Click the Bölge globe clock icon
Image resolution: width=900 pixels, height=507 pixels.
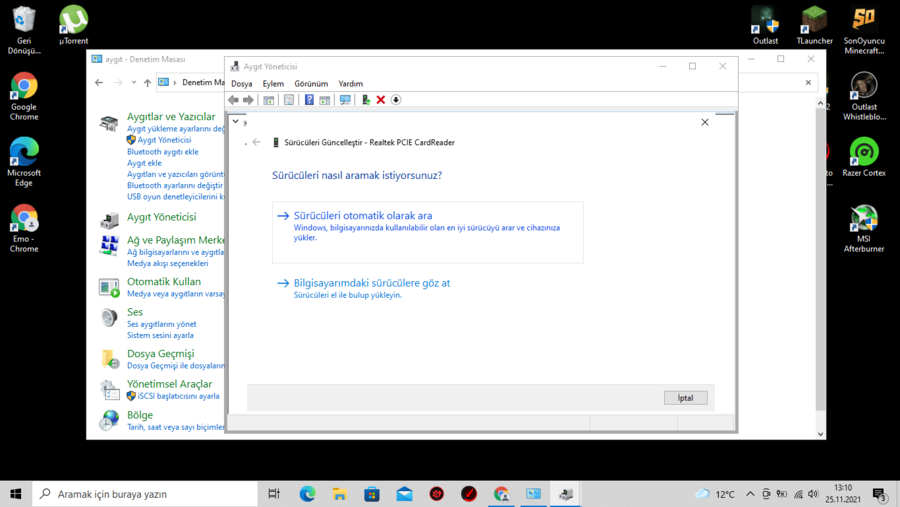(x=108, y=420)
